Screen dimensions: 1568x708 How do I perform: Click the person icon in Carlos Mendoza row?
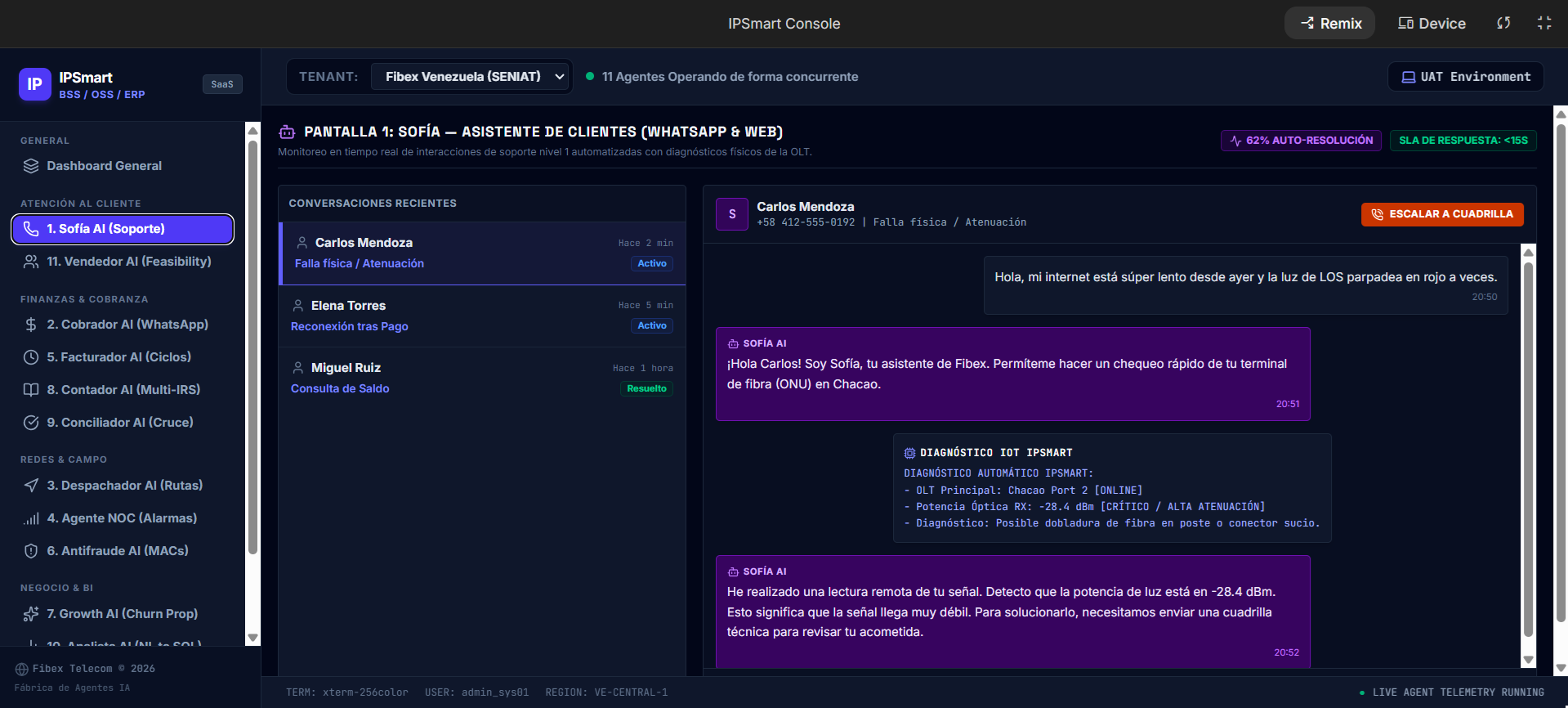pos(302,243)
